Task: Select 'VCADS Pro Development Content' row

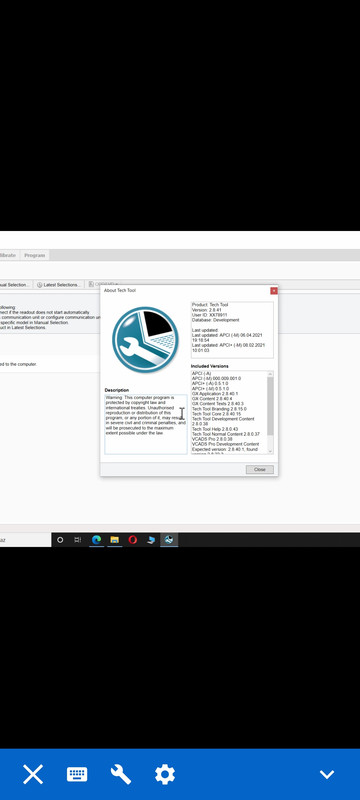Action: tap(225, 444)
